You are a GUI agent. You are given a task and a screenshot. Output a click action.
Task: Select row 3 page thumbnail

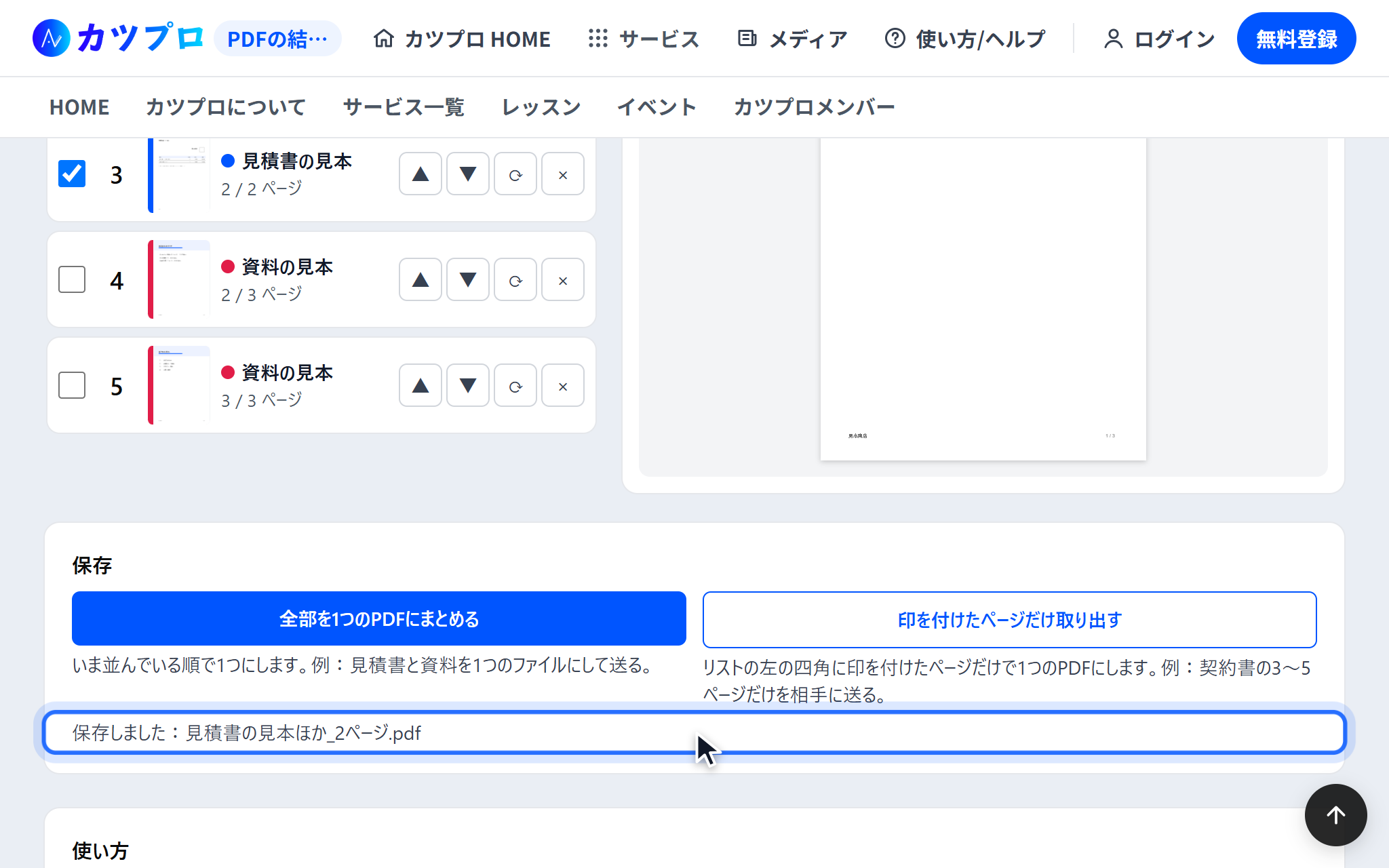[x=179, y=175]
